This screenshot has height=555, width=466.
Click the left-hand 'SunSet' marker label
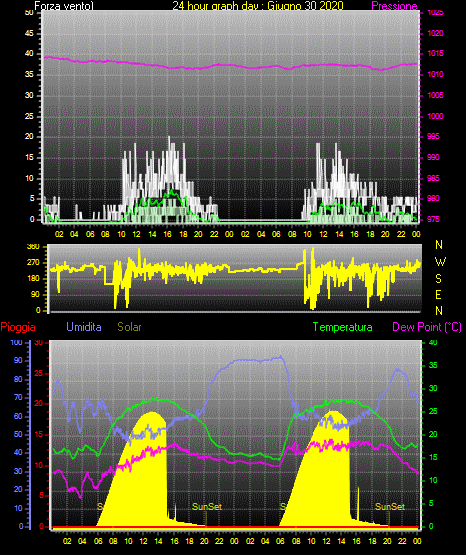[x=207, y=507]
